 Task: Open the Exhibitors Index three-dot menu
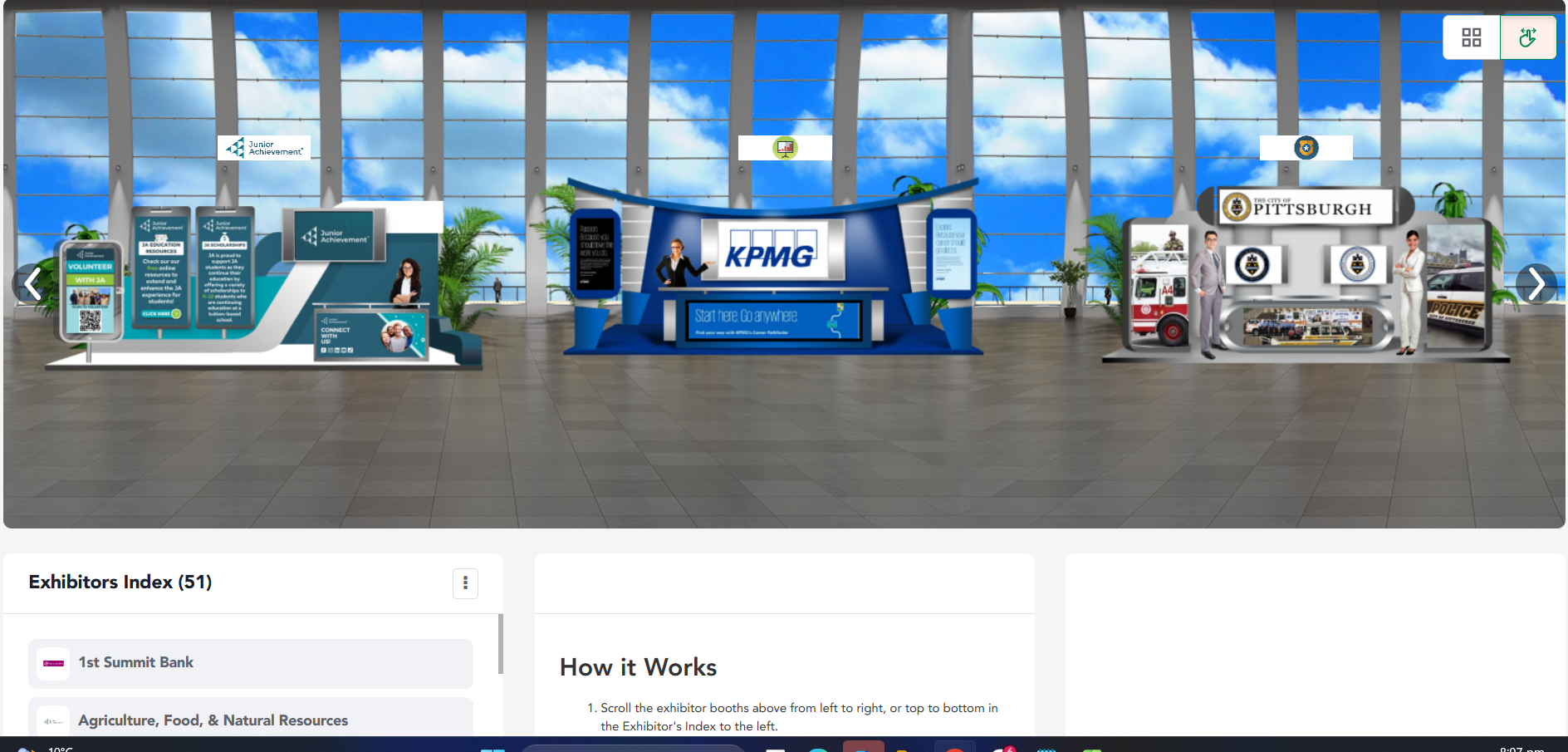pos(465,583)
